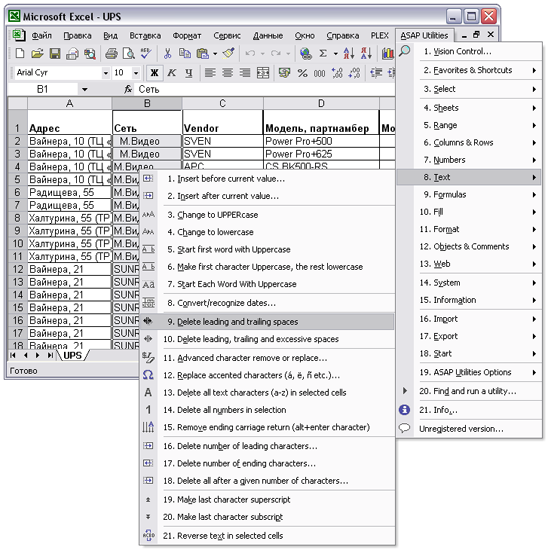Toggle Underline formatting button
The height and width of the screenshot is (550, 548).
click(189, 73)
